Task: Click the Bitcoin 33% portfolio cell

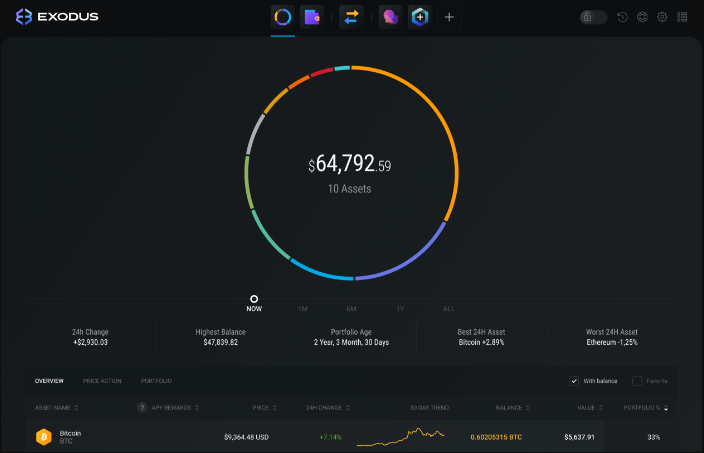Action: click(x=654, y=437)
